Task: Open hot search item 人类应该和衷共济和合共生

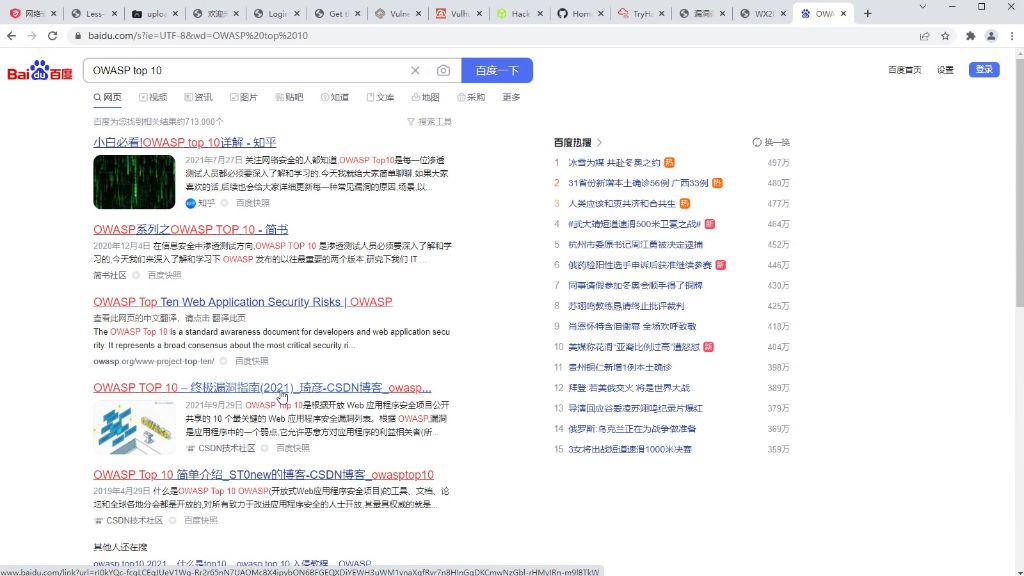Action: (x=622, y=204)
